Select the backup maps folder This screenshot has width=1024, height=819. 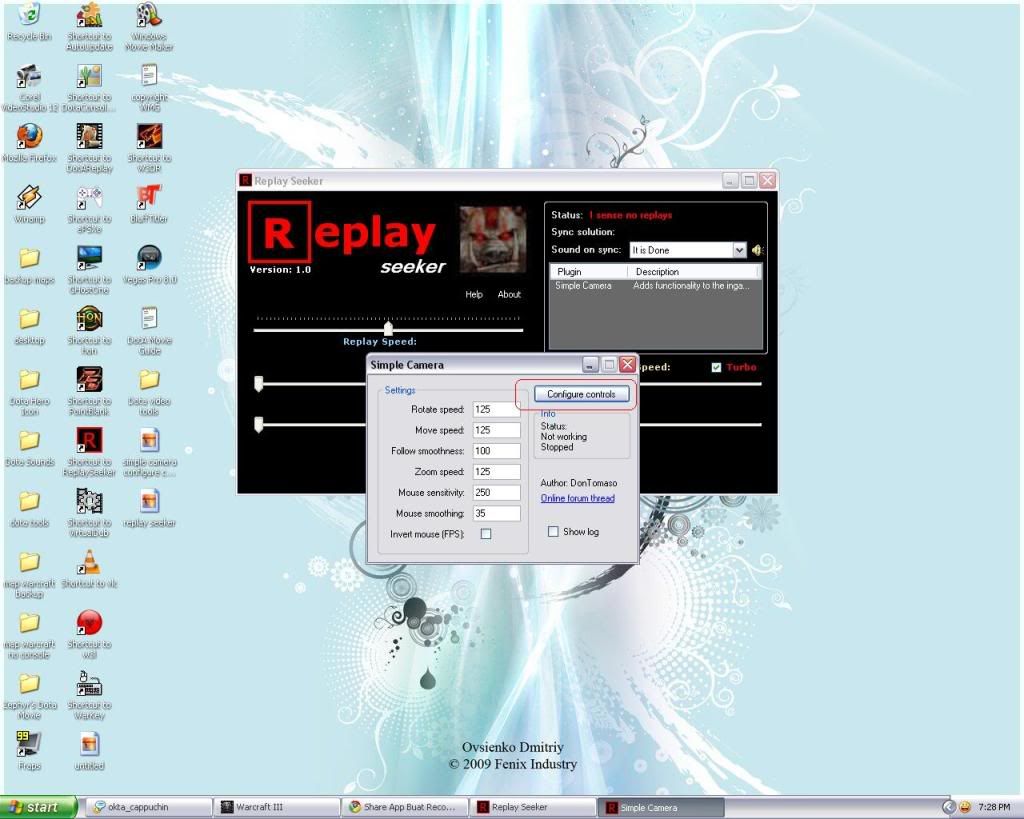point(29,266)
